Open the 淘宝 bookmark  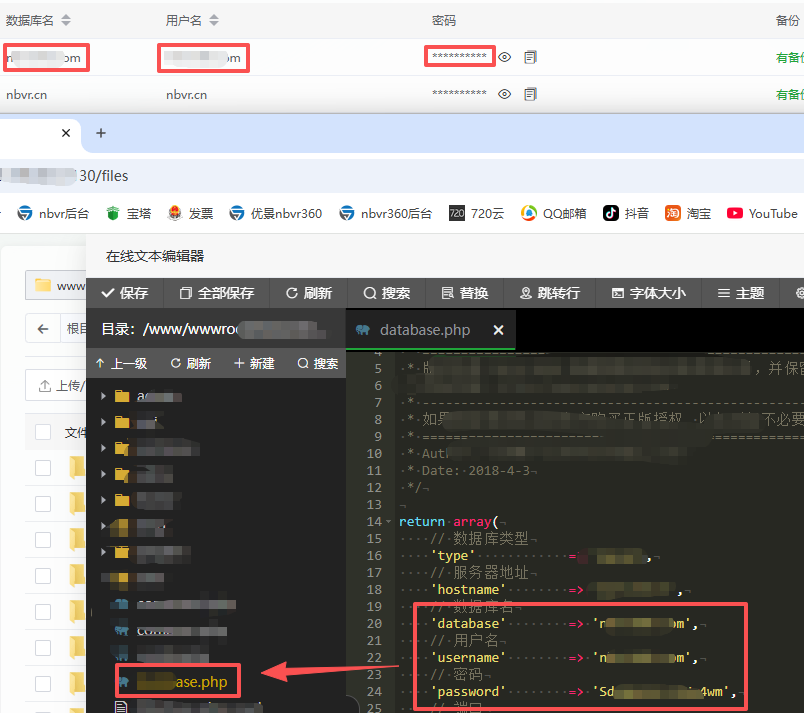(x=688, y=213)
